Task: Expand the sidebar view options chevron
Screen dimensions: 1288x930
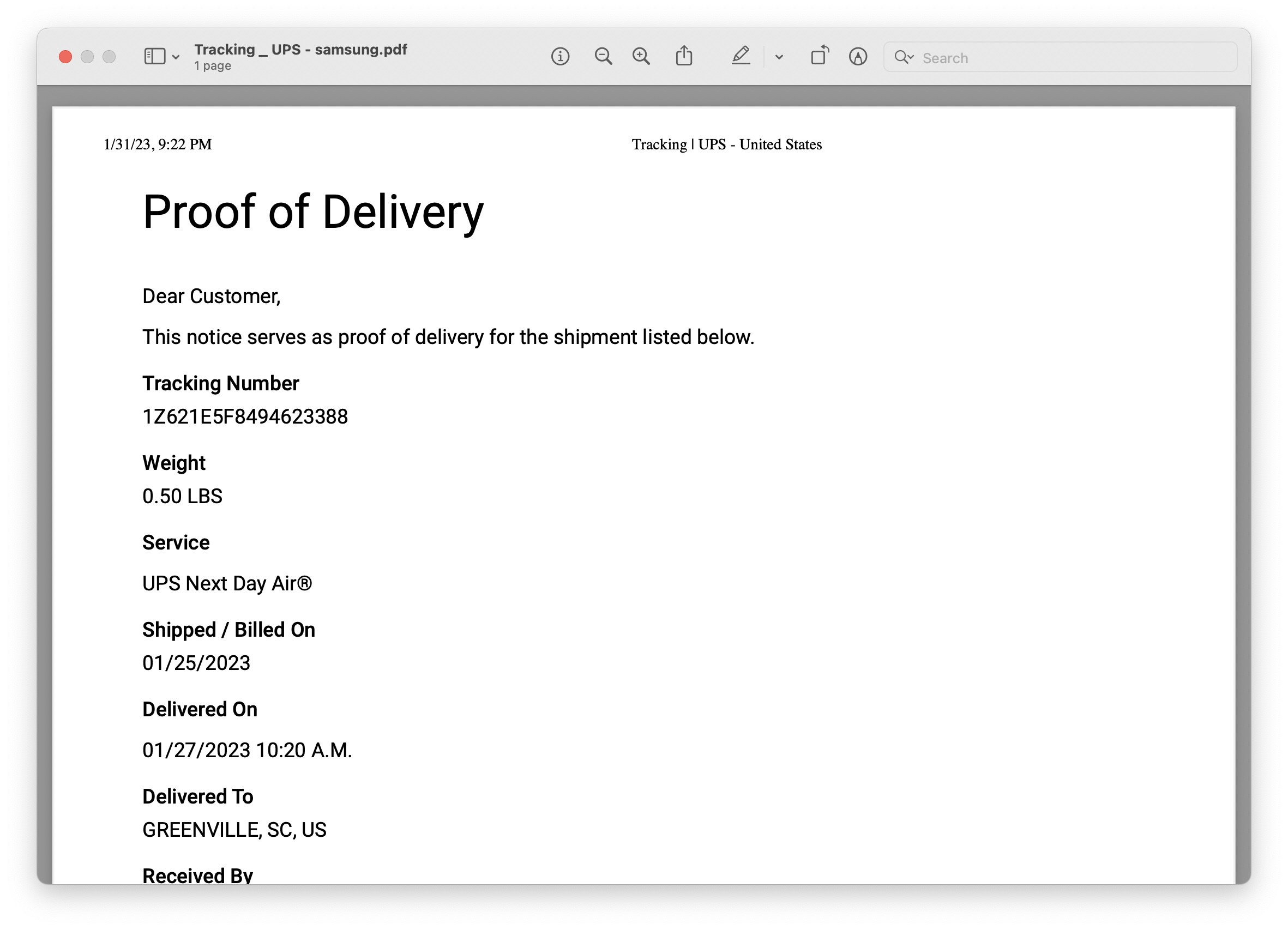Action: pos(176,57)
